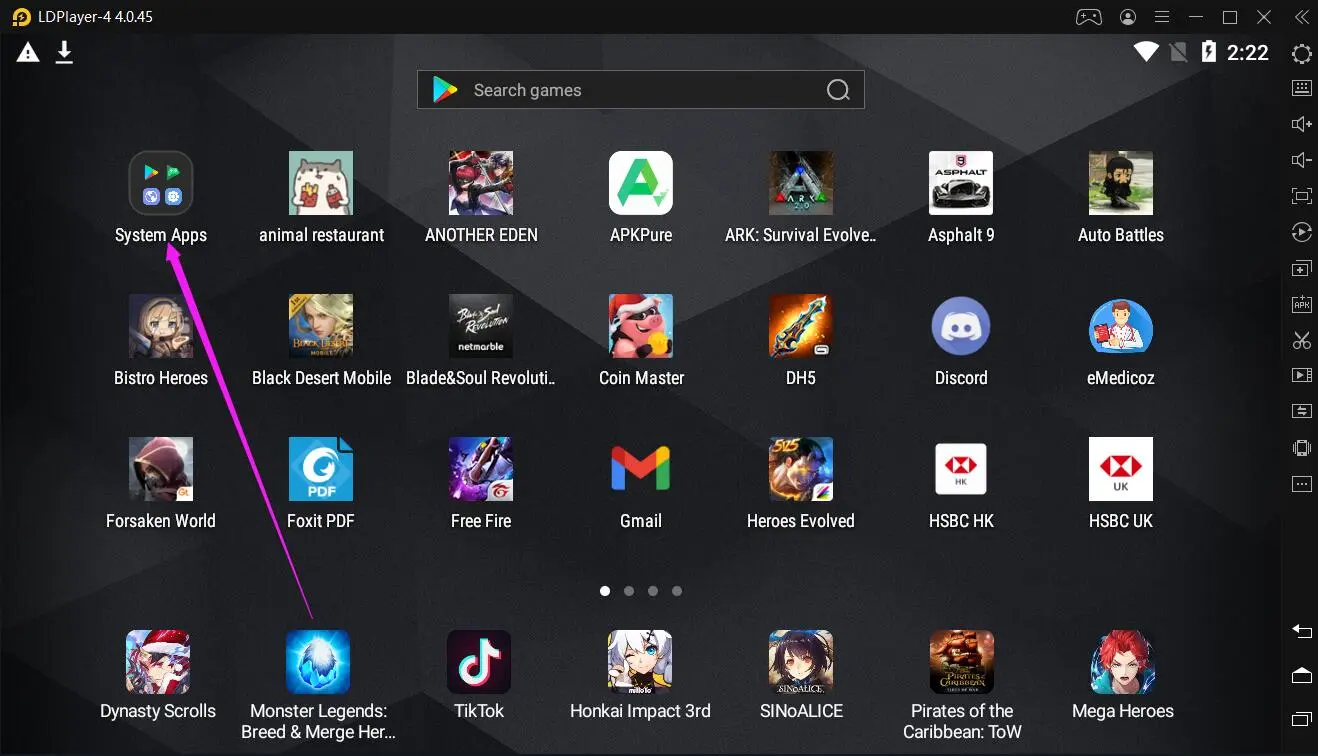Image resolution: width=1318 pixels, height=756 pixels.
Task: Open the Discord app
Action: tap(961, 326)
